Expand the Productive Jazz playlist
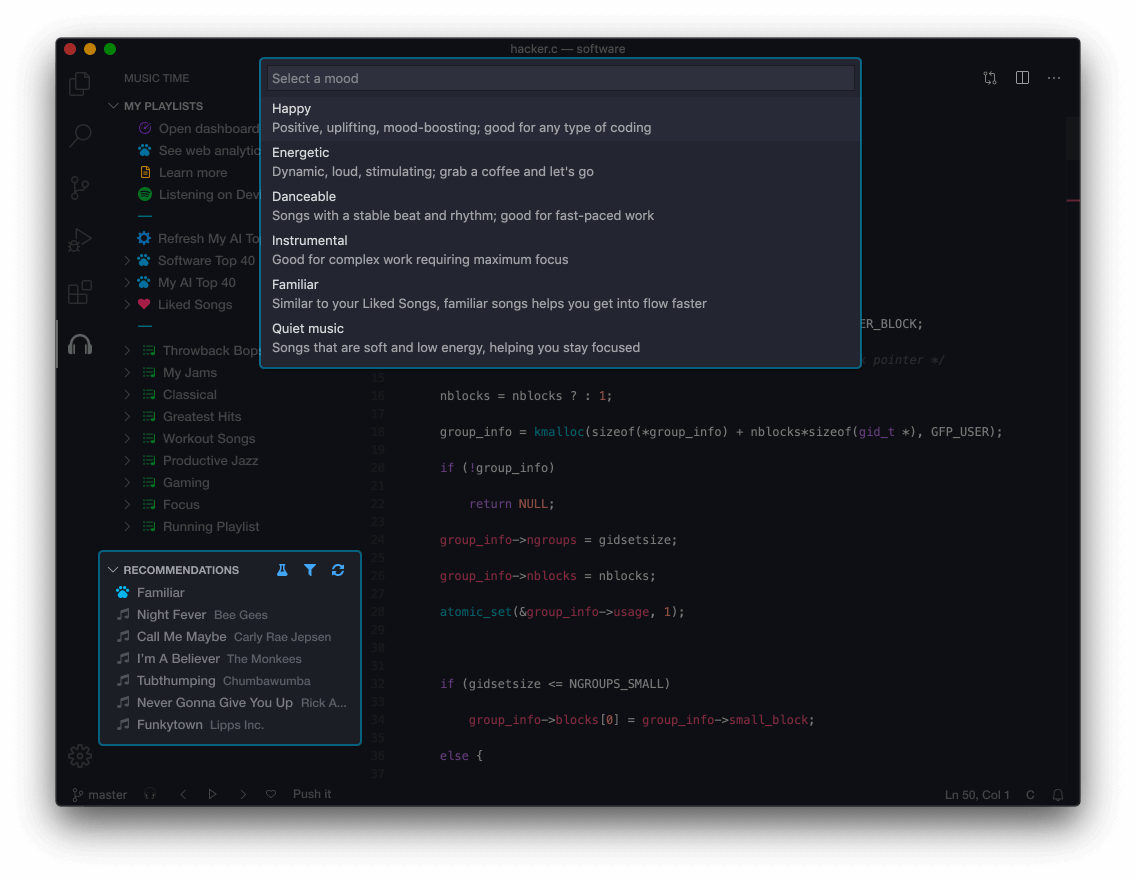Viewport: 1136px width, 880px height. (x=127, y=461)
